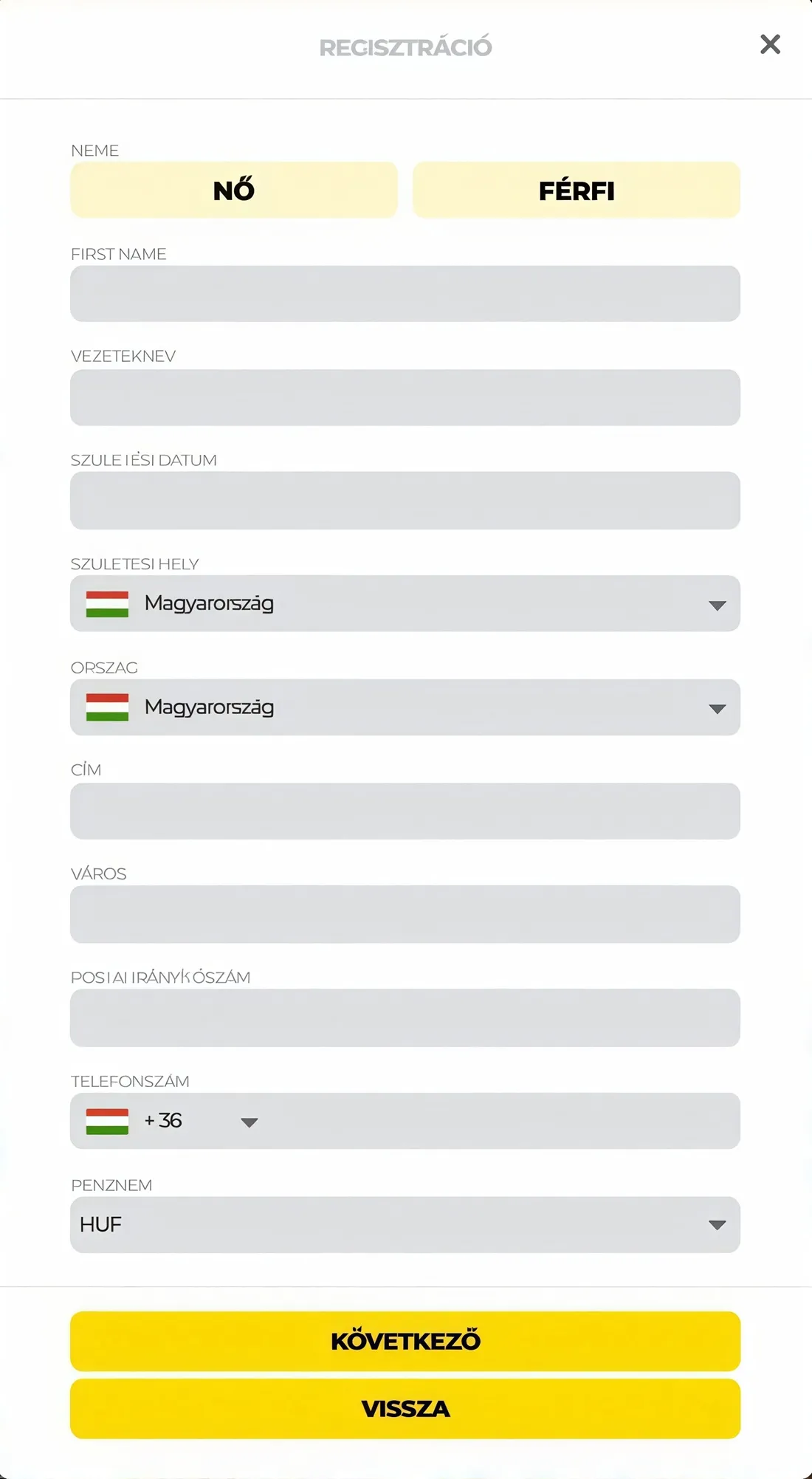812x1479 pixels.
Task: Click the Hungarian flag in birthplace field
Action: 107,604
